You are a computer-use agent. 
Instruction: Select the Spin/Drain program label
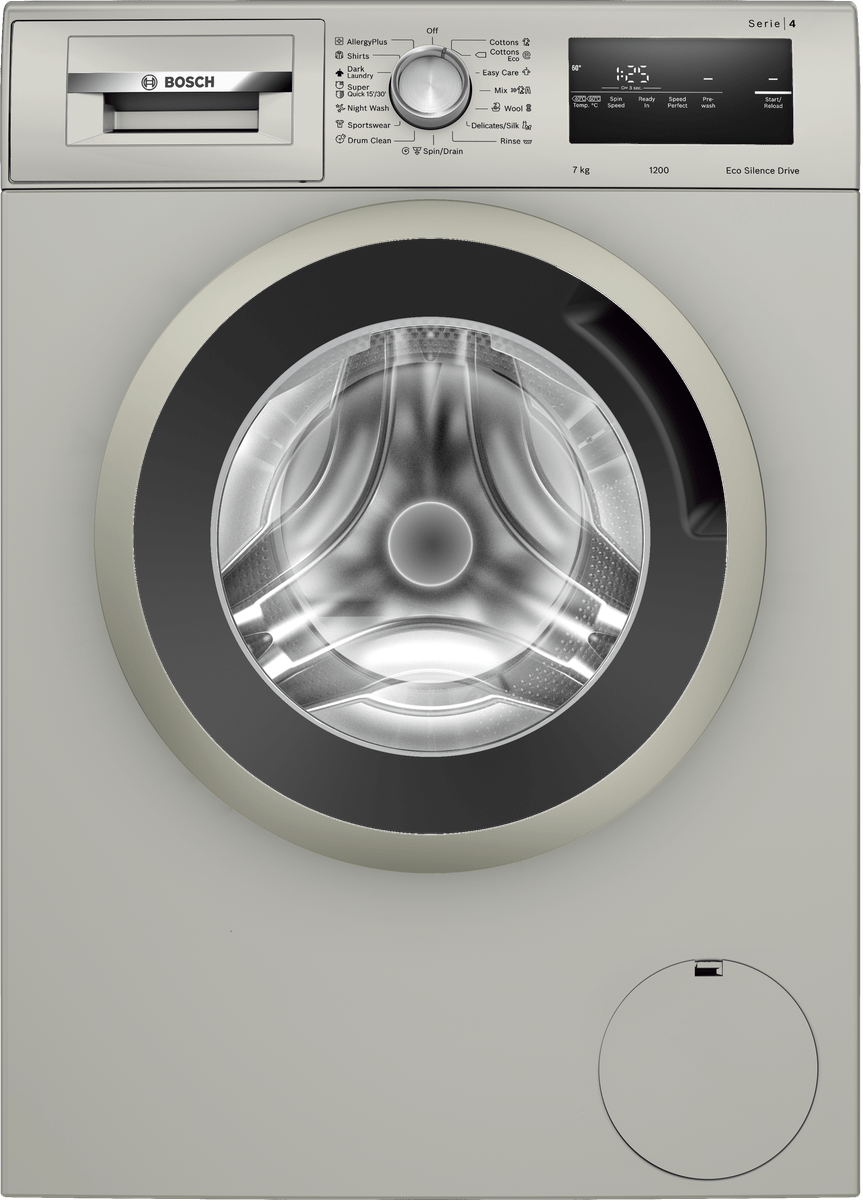(441, 150)
